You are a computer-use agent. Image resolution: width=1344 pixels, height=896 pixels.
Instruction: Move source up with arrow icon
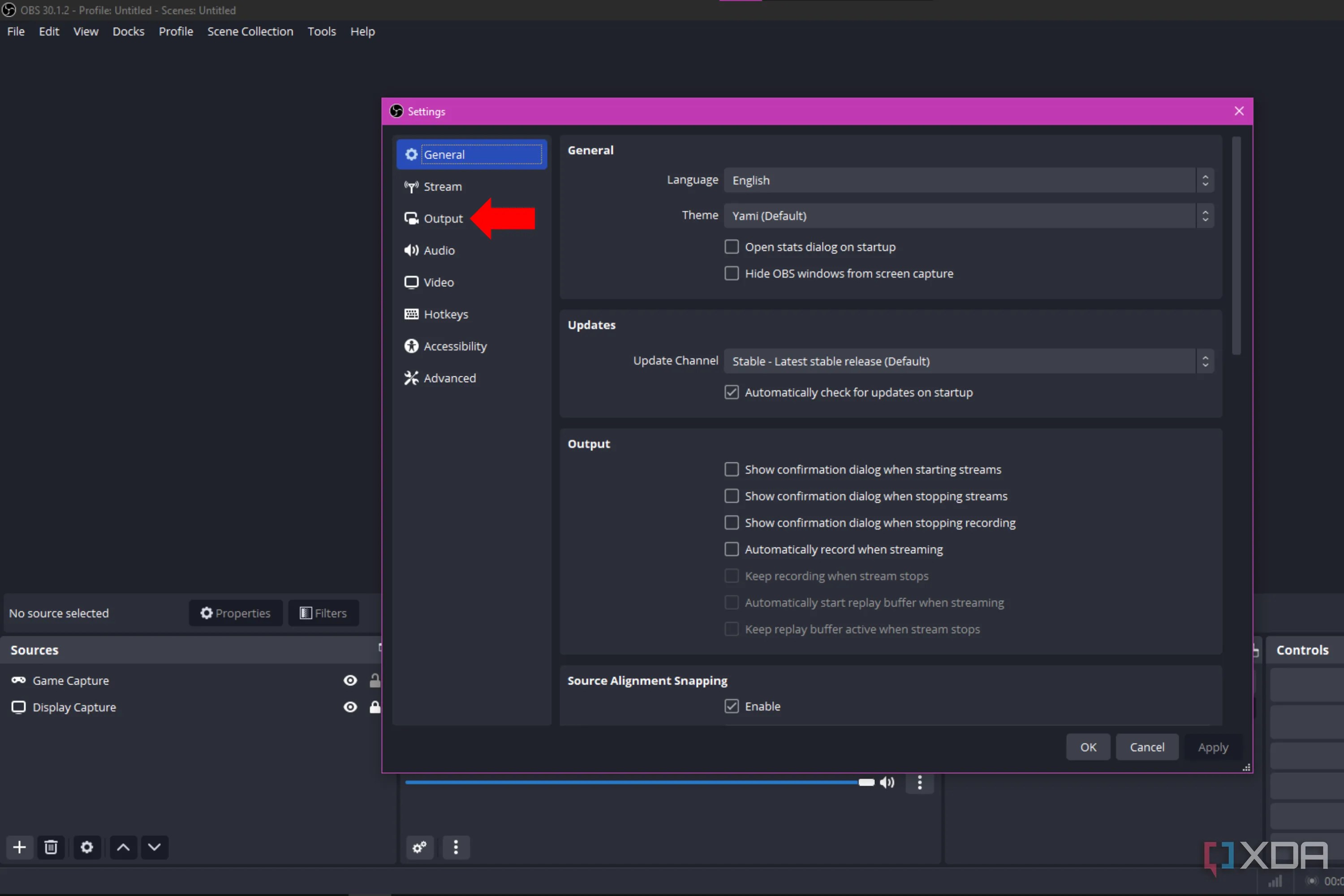coord(123,847)
